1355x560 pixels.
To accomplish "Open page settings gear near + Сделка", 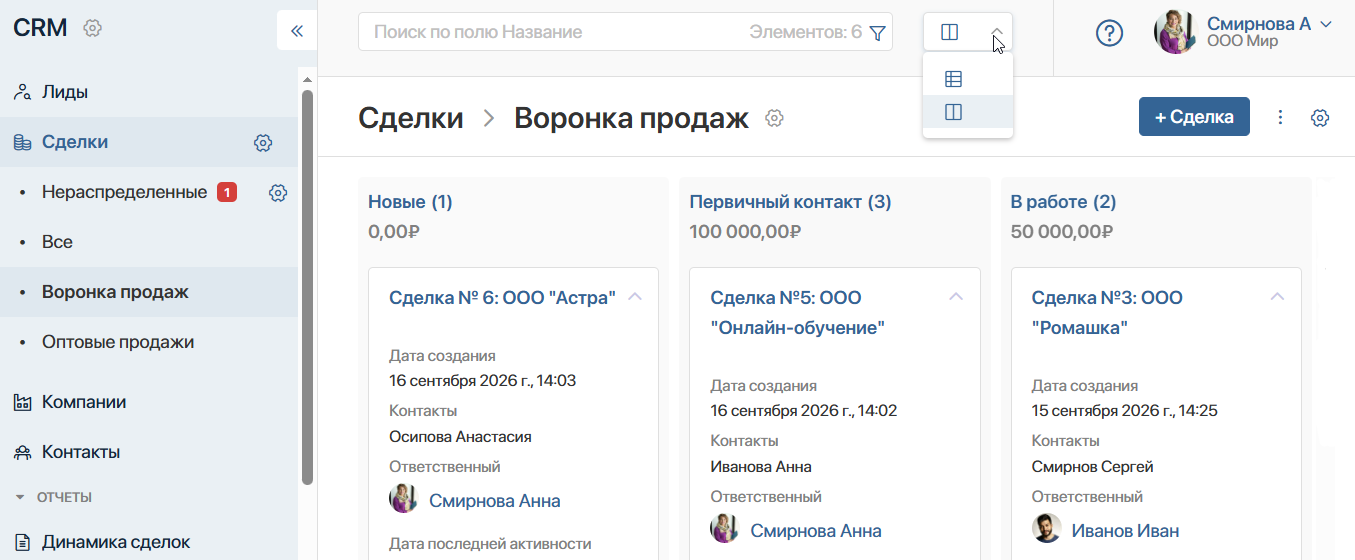I will [1320, 118].
